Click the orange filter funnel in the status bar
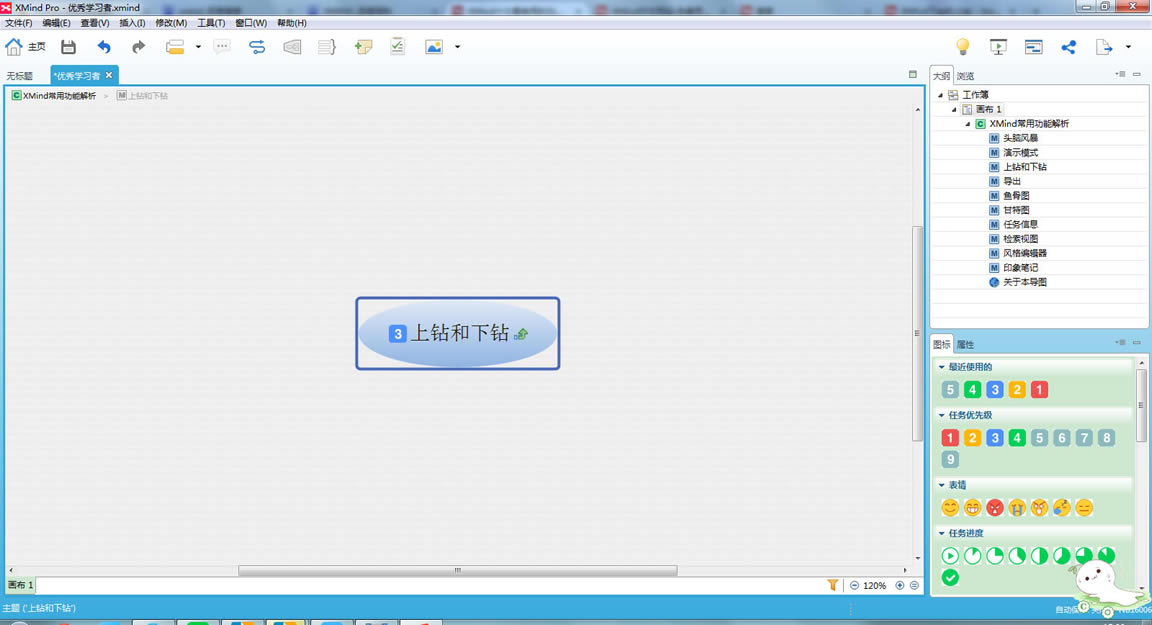The image size is (1152, 625). click(833, 585)
